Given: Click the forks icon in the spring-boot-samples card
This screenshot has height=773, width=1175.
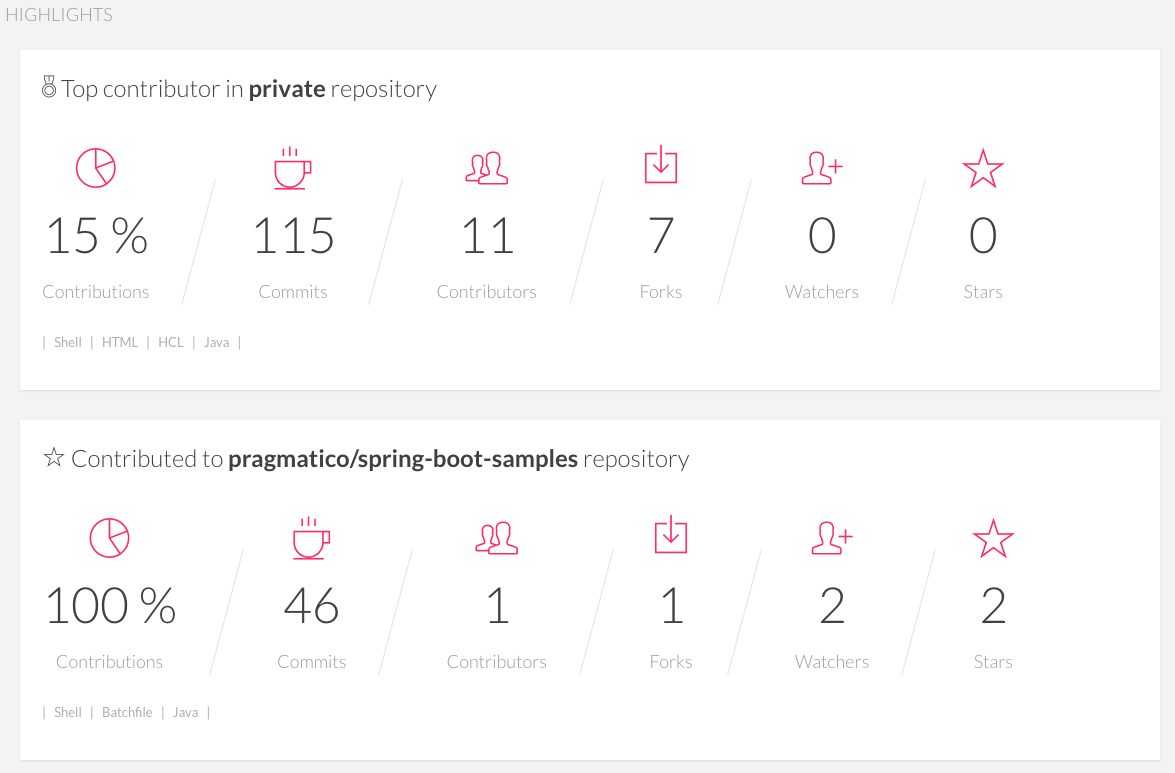Looking at the screenshot, I should [x=671, y=535].
